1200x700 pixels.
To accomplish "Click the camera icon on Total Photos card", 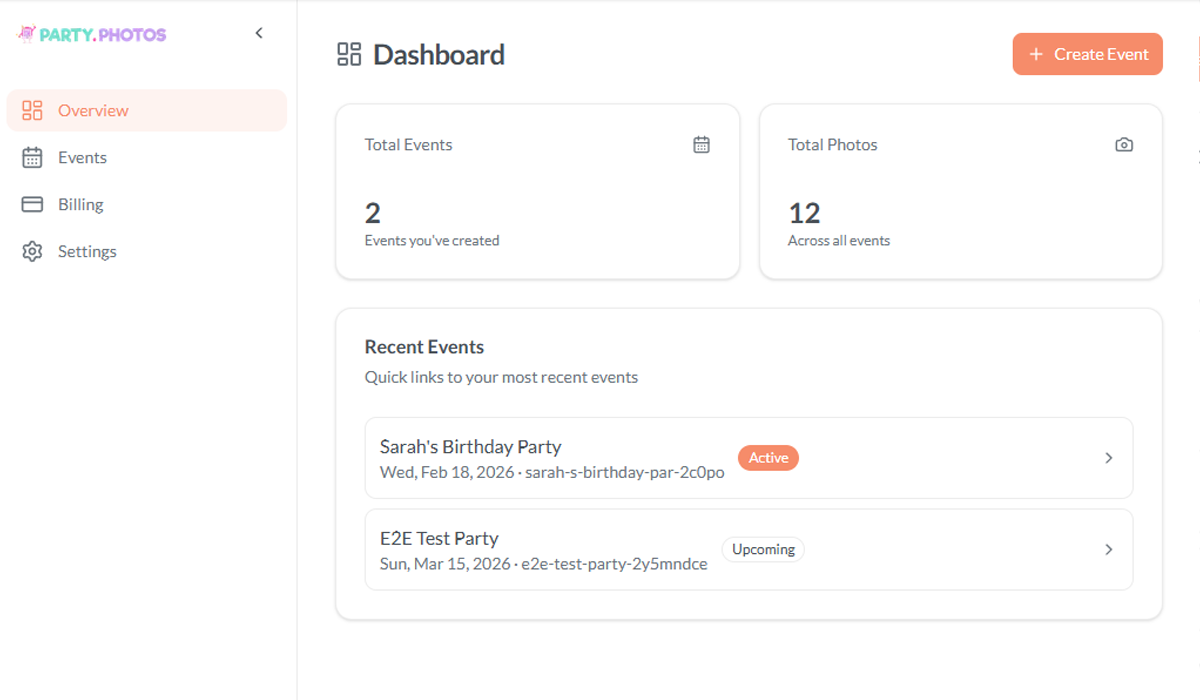I will point(1123,144).
